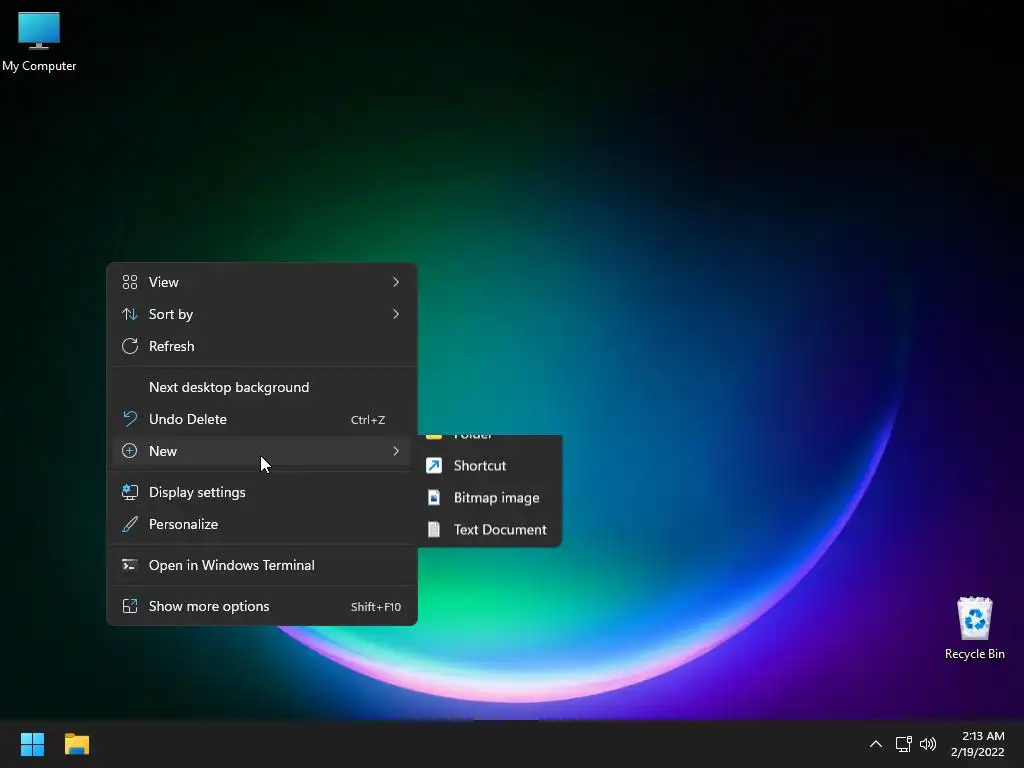The image size is (1024, 768).
Task: Open the network status tray icon
Action: (903, 744)
